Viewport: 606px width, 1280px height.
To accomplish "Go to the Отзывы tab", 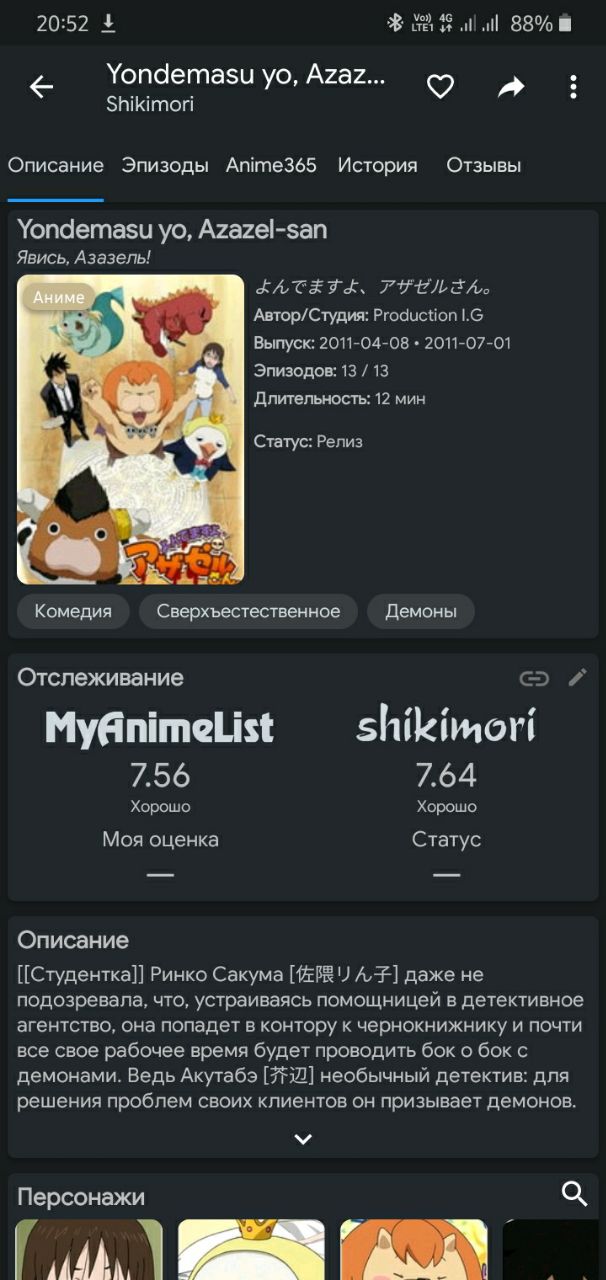I will (484, 166).
